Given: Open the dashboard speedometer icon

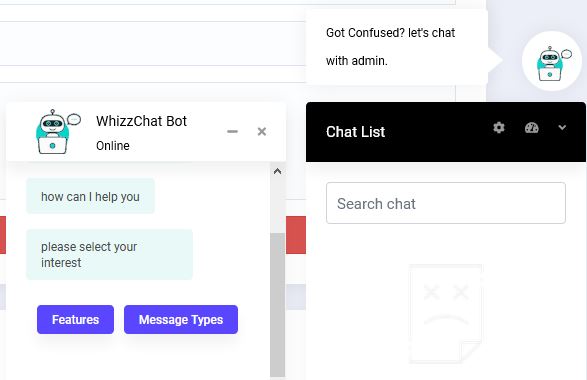Looking at the screenshot, I should 532,128.
